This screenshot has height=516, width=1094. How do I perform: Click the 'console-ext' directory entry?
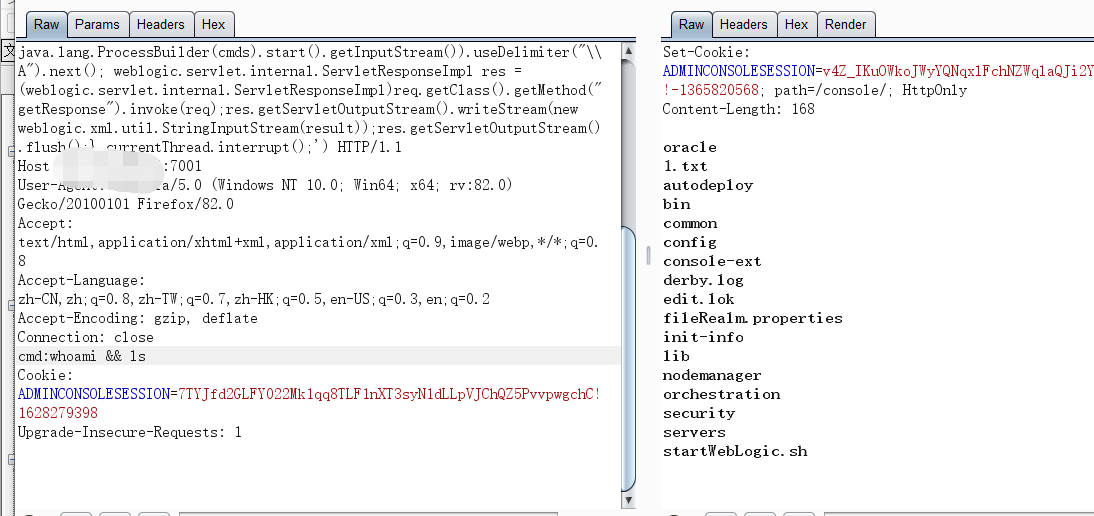712,261
